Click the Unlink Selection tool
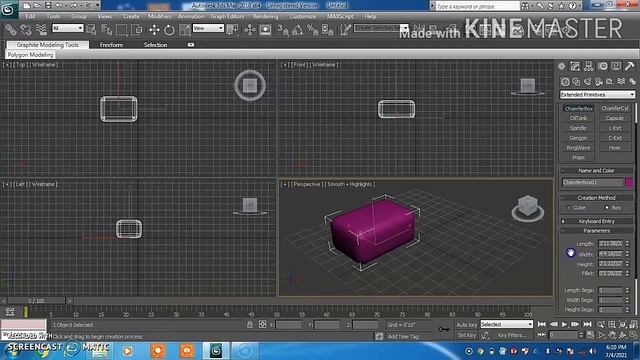This screenshot has width=640, height=360. click(26, 29)
